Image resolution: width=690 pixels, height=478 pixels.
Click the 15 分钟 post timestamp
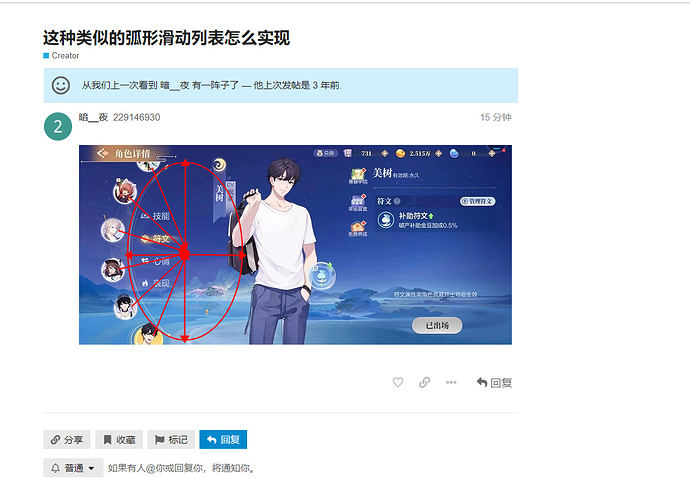(495, 117)
